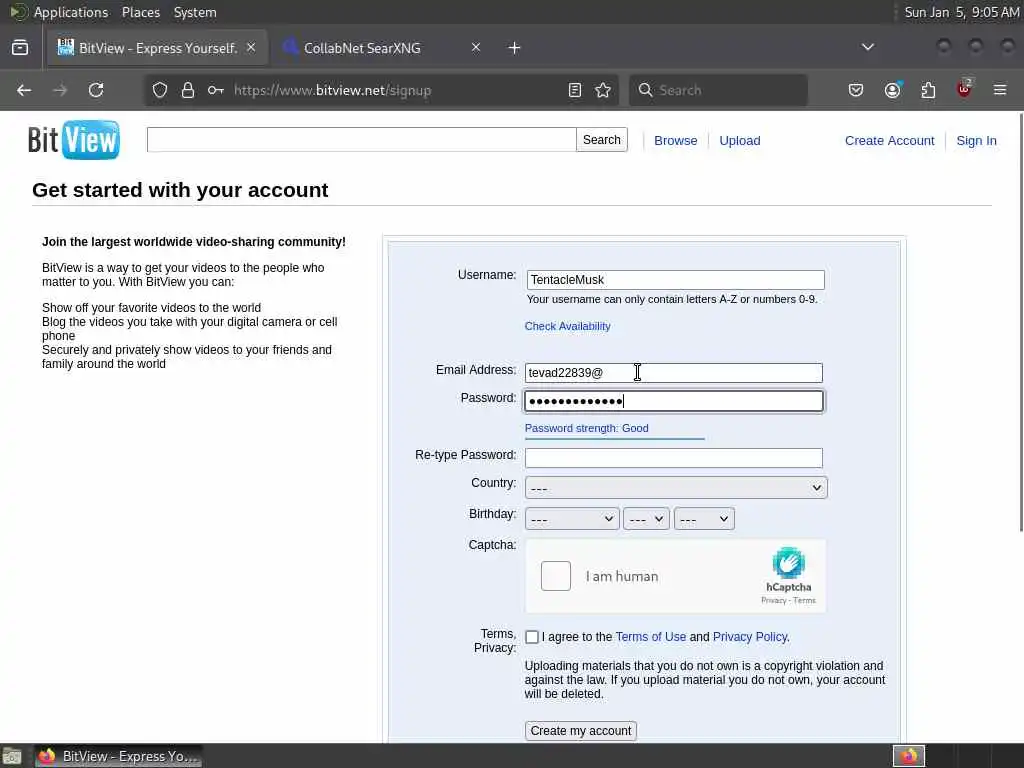Viewport: 1024px width, 768px height.
Task: Open Firefox hamburger application menu
Action: [1000, 90]
